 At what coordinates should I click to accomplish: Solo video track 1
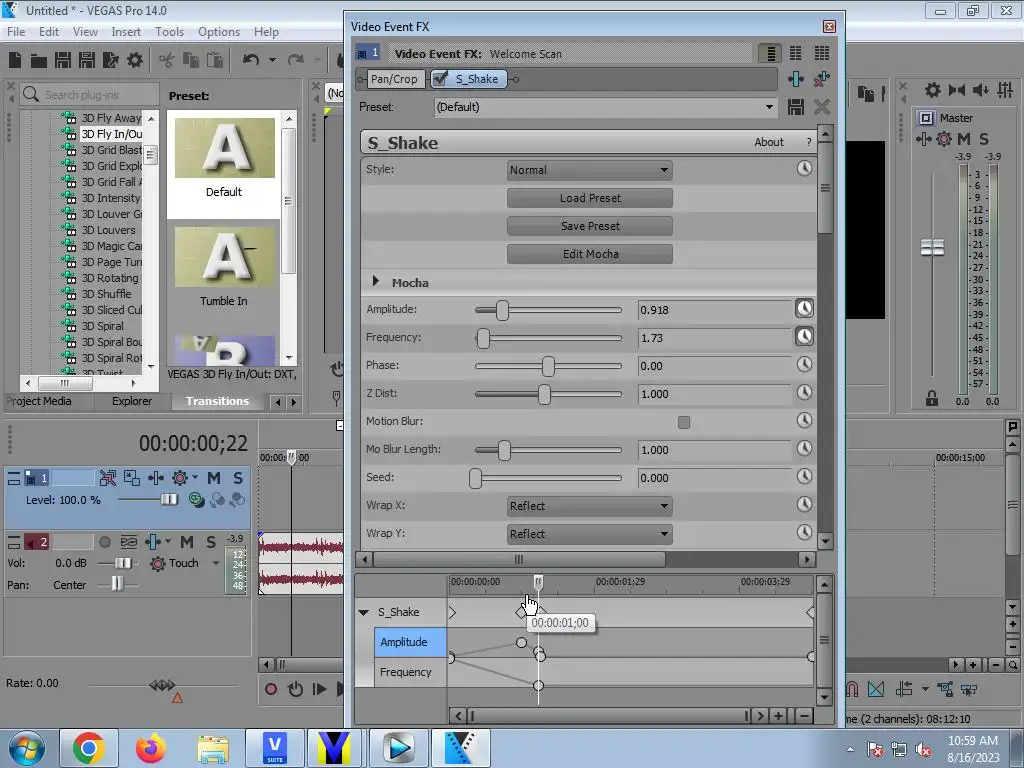pos(238,478)
